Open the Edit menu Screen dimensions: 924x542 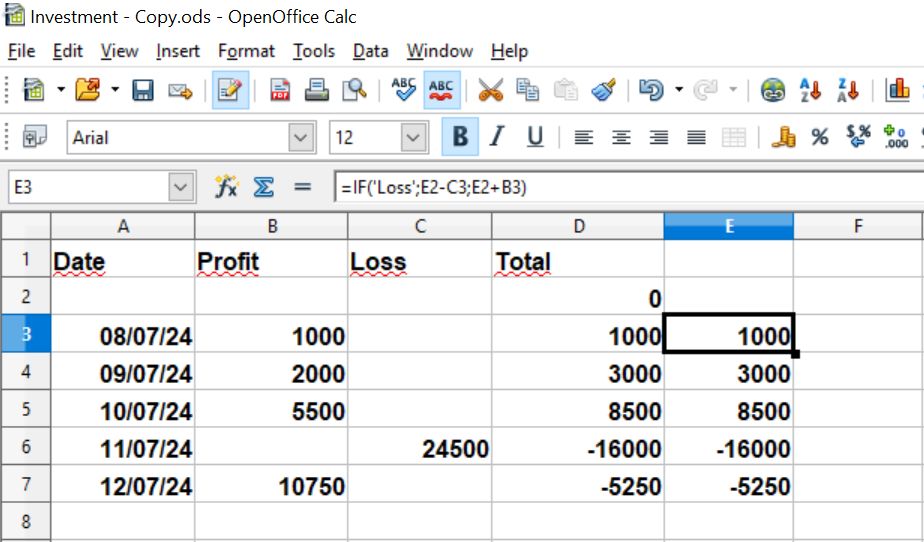point(67,51)
